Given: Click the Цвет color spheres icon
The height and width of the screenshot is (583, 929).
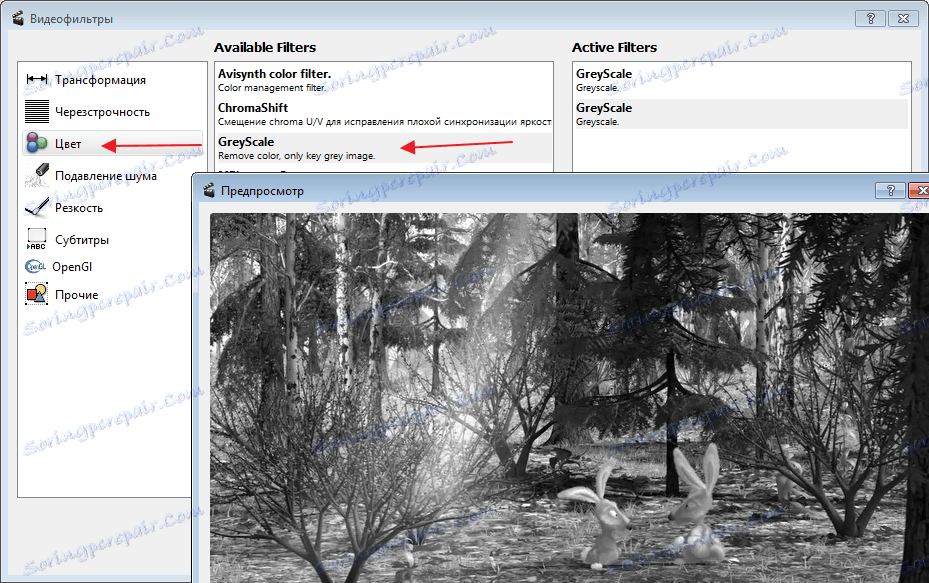Looking at the screenshot, I should click(37, 143).
